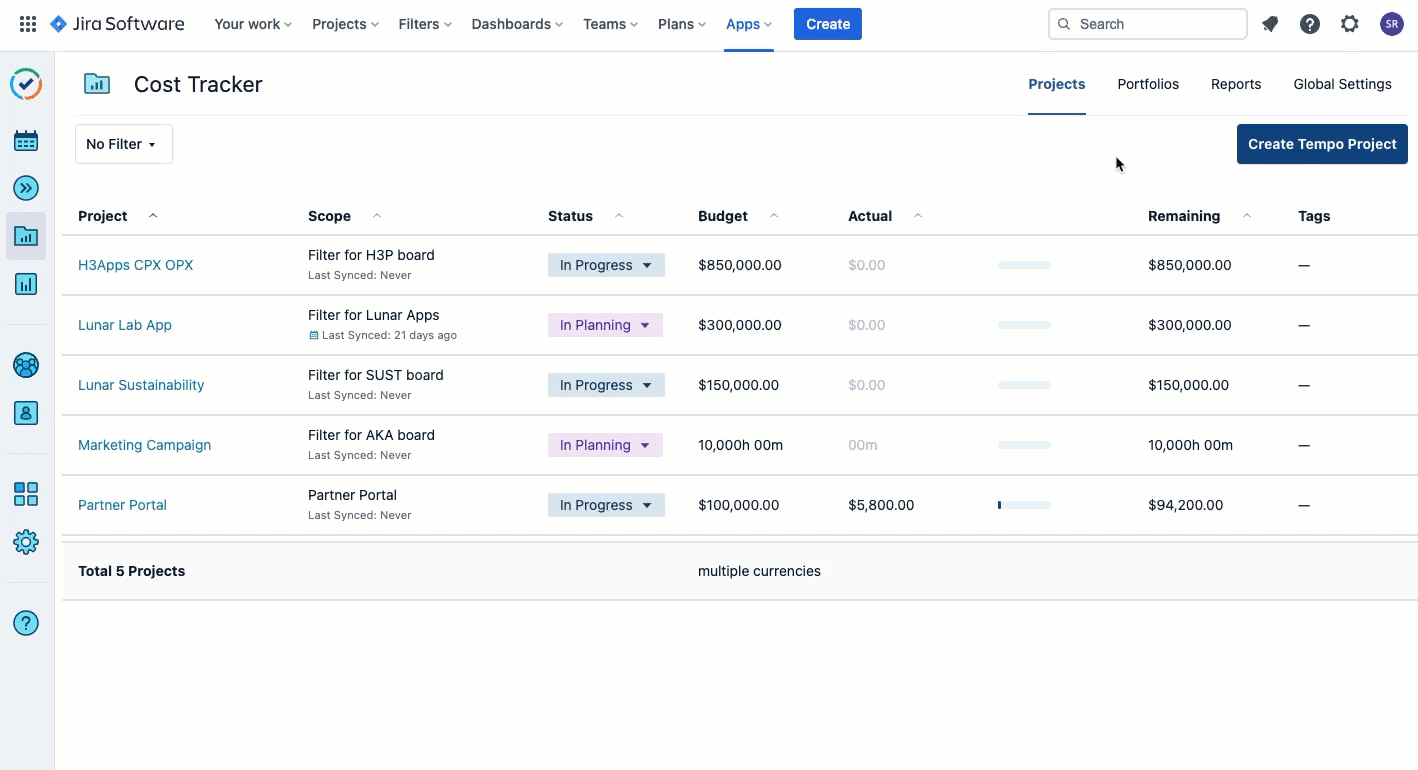Screen dimensions: 1418x770
Task: Open the Tempo settings gear icon in sidebar
Action: click(x=26, y=541)
